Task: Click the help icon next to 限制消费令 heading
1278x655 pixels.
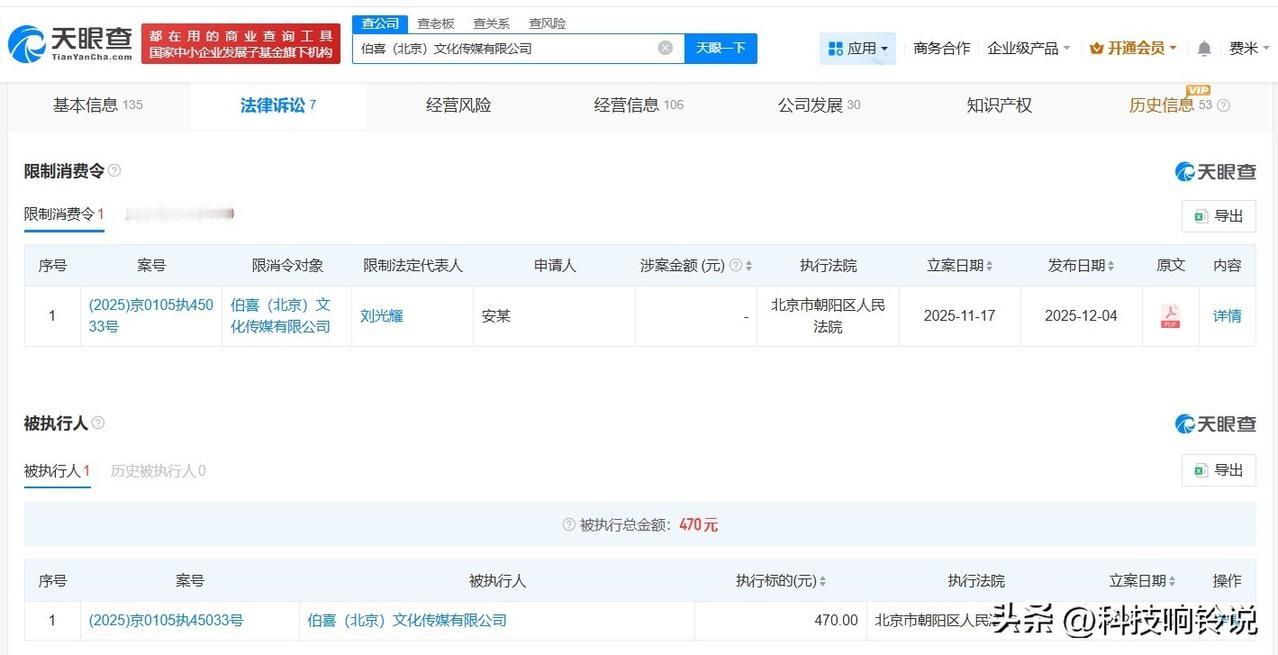Action: click(x=114, y=171)
